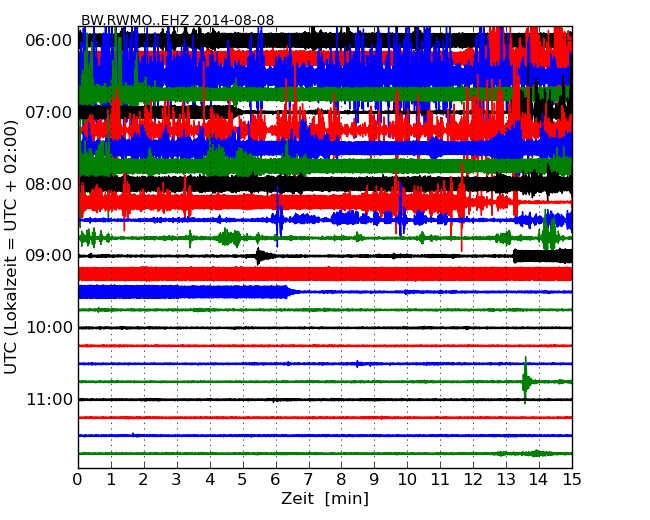Click the x-axis tick label 2
The width and height of the screenshot is (650, 520).
[144, 480]
